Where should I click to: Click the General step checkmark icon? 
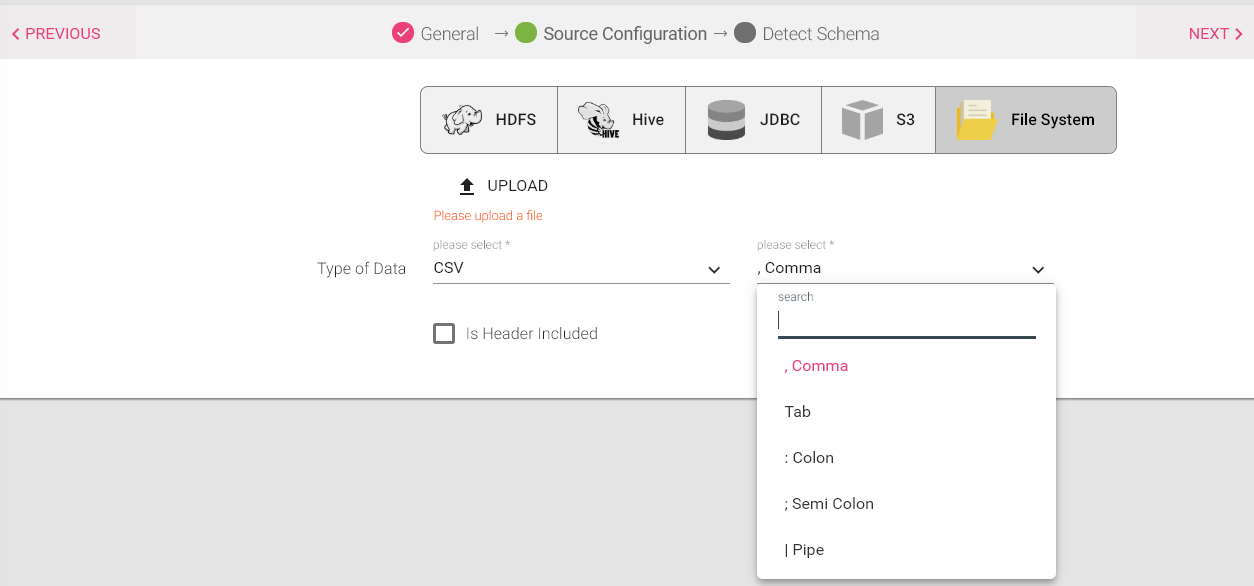click(x=403, y=33)
